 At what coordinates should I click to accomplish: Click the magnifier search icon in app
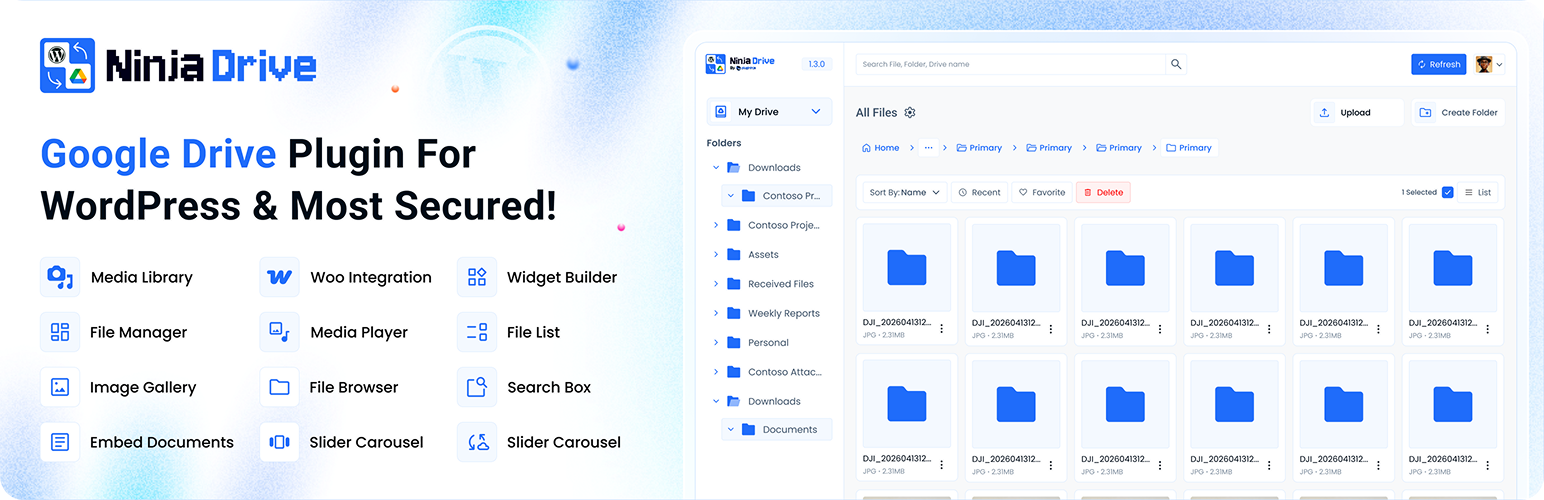[x=1176, y=64]
